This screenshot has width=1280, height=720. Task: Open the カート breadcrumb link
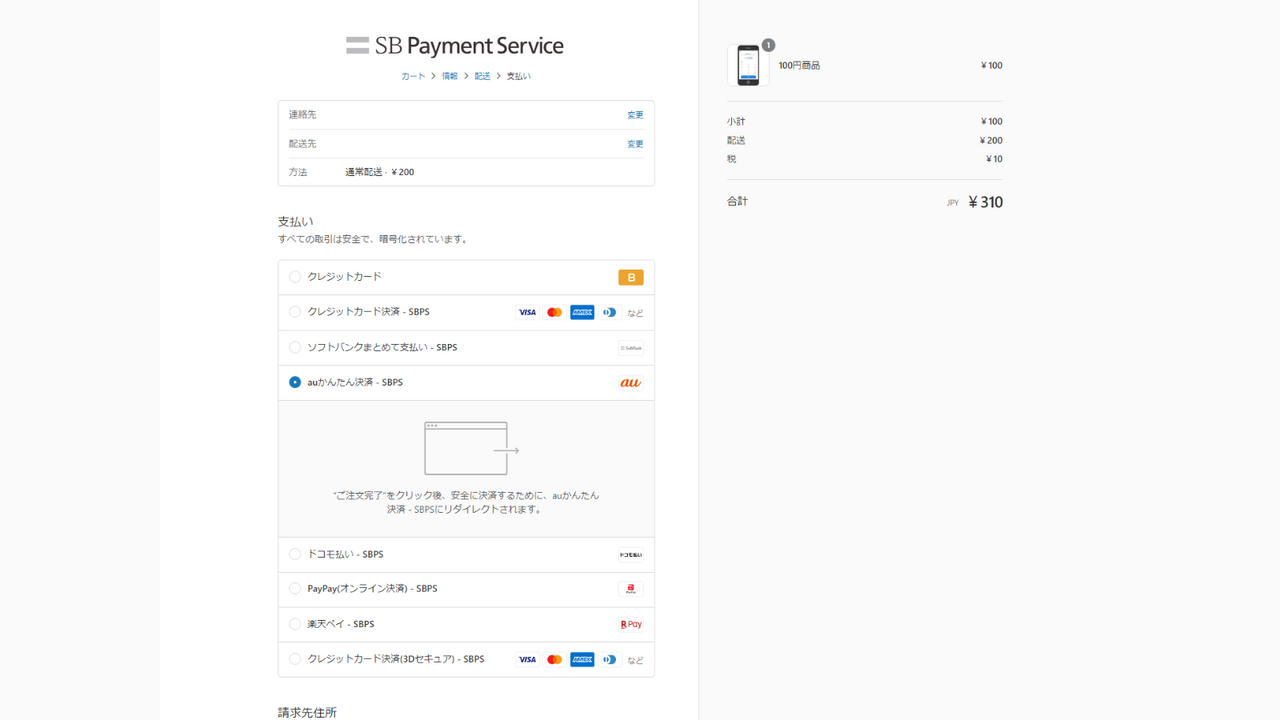pos(413,76)
